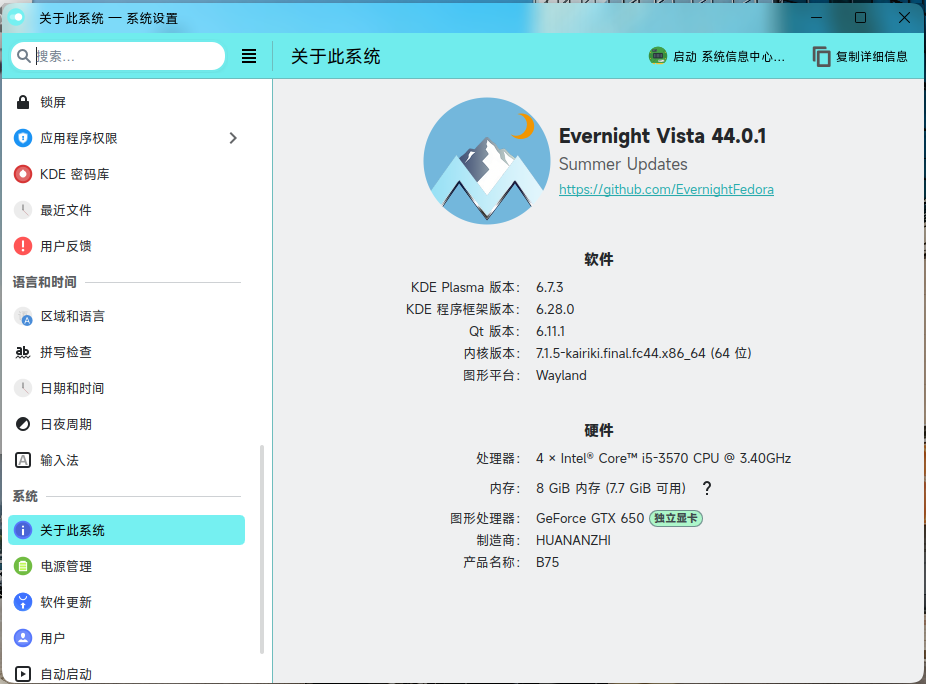926x684 pixels.
Task: Click the Summer Updates subtitle
Action: pos(623,164)
